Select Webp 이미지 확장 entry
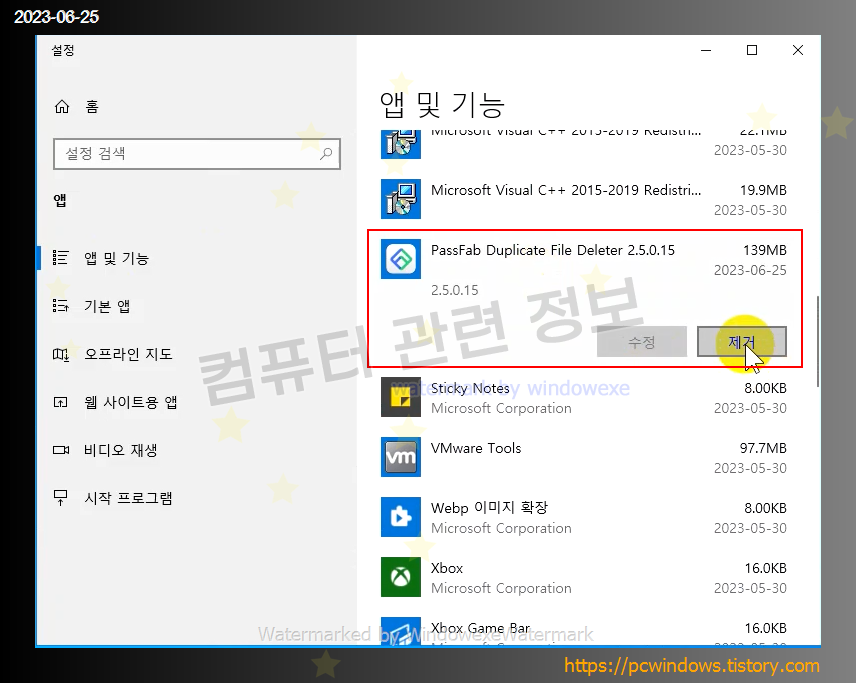Image resolution: width=856 pixels, height=683 pixels. 584,518
